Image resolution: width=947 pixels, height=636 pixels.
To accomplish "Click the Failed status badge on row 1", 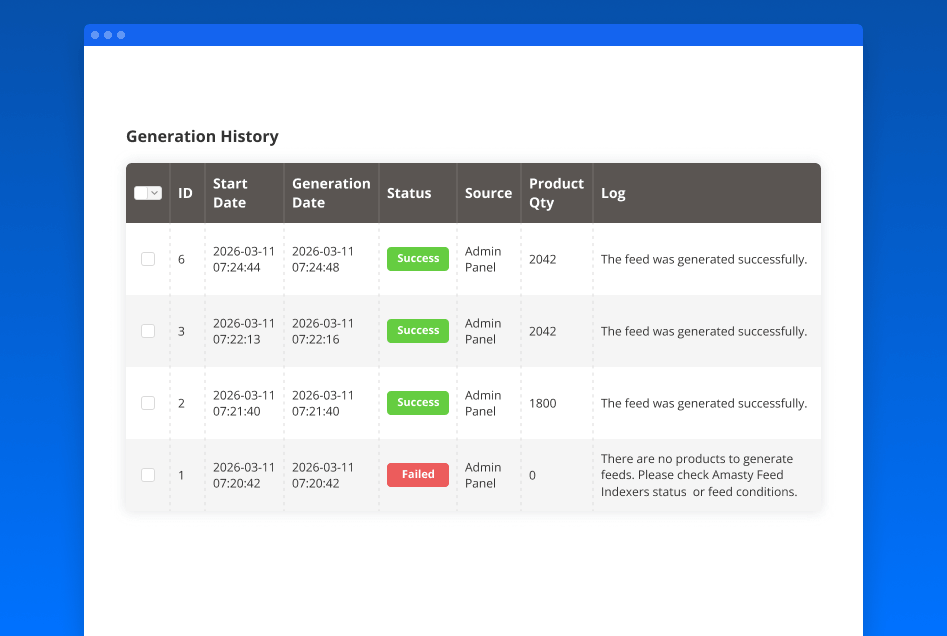I will [x=417, y=474].
